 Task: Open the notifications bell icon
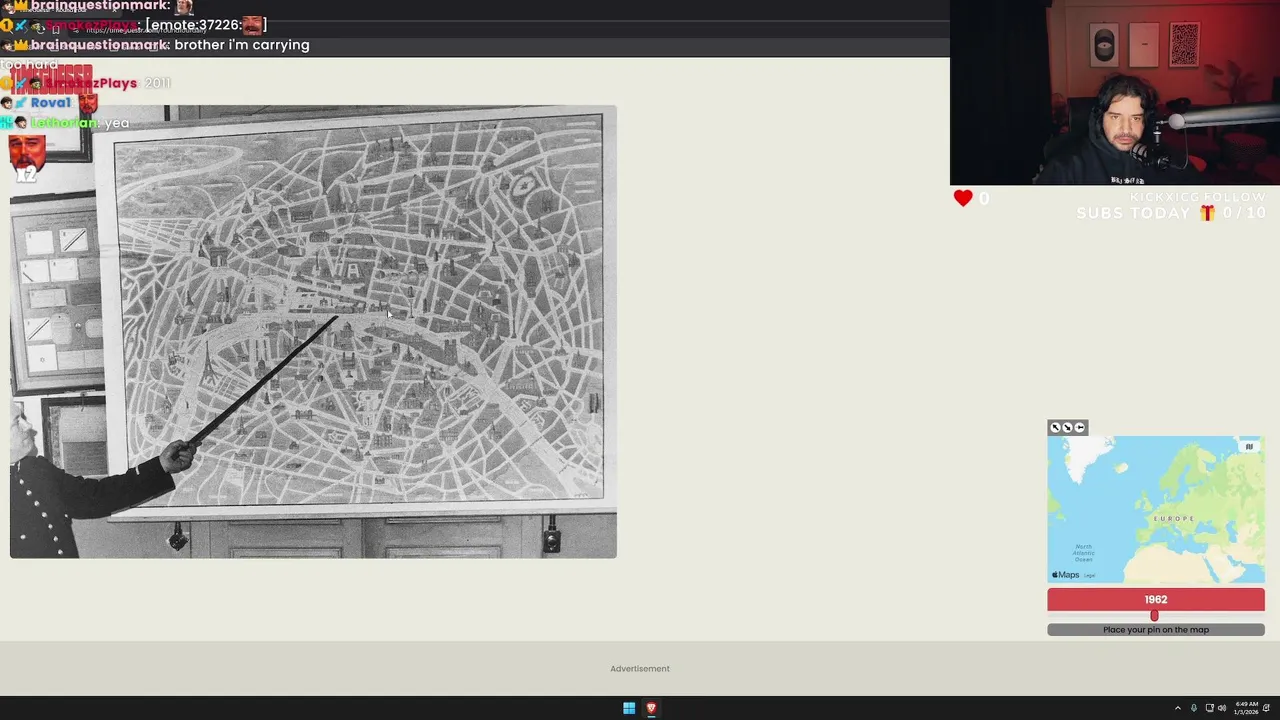coord(1267,708)
